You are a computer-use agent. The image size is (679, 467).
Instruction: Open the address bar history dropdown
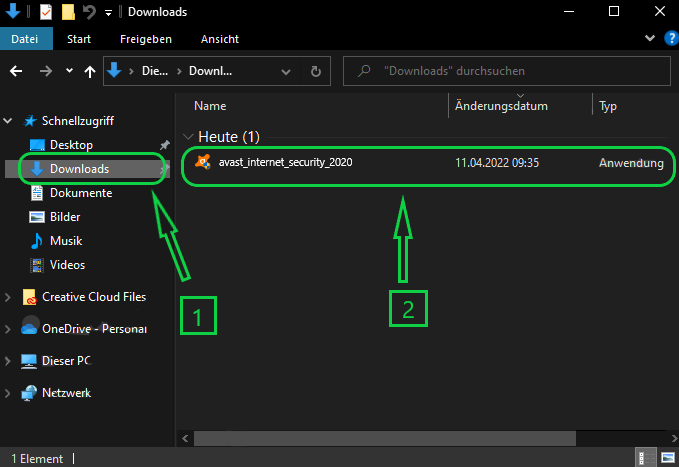pos(286,71)
